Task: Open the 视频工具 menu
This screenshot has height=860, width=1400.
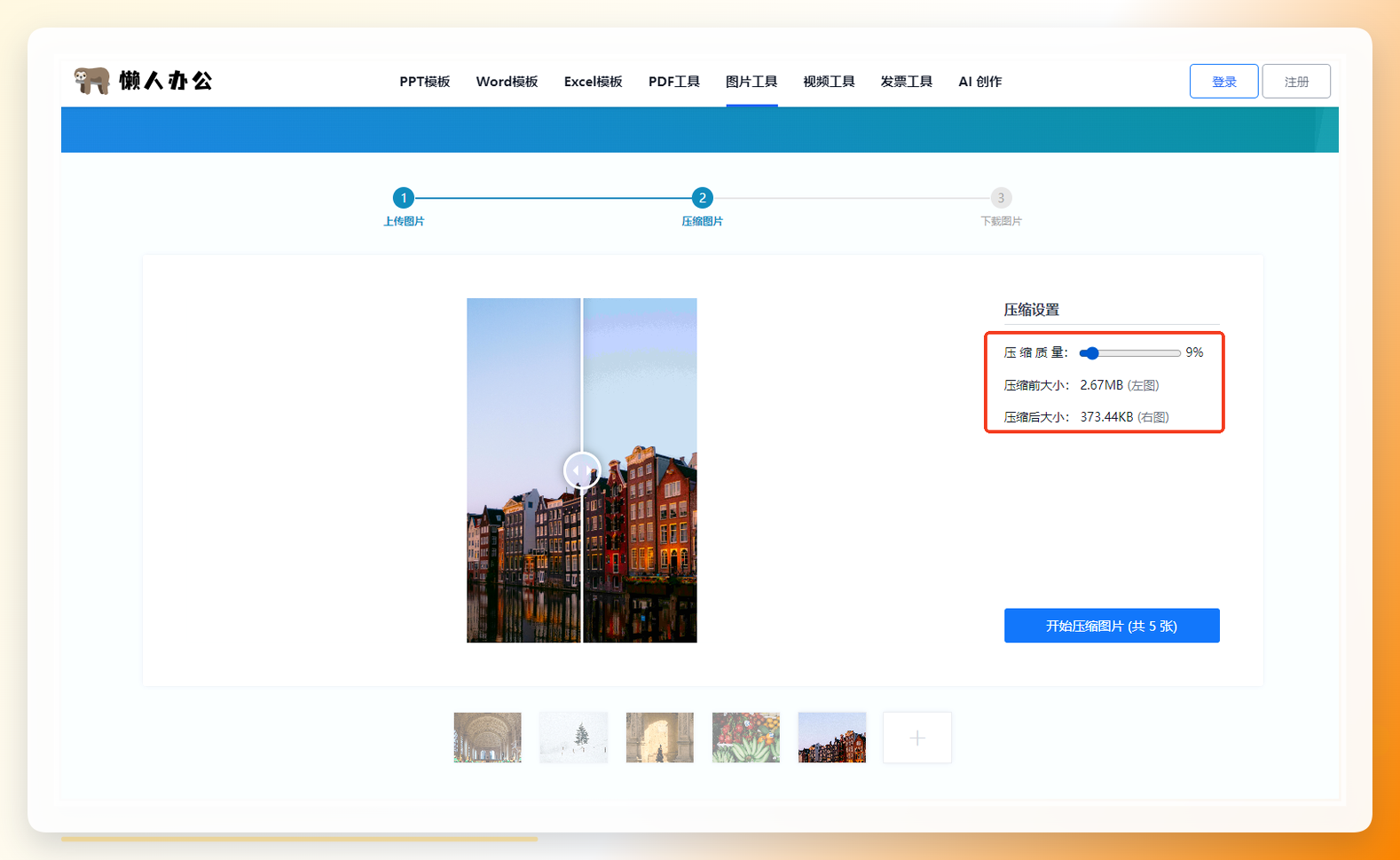Action: 829,82
